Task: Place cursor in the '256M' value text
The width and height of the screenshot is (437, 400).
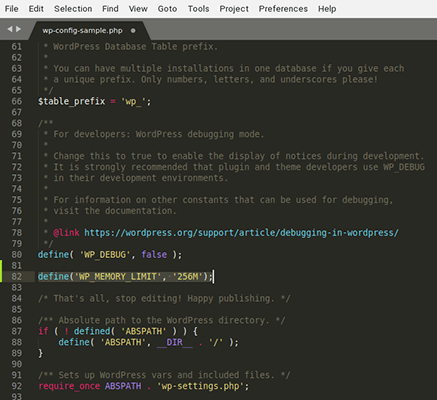Action: 188,277
